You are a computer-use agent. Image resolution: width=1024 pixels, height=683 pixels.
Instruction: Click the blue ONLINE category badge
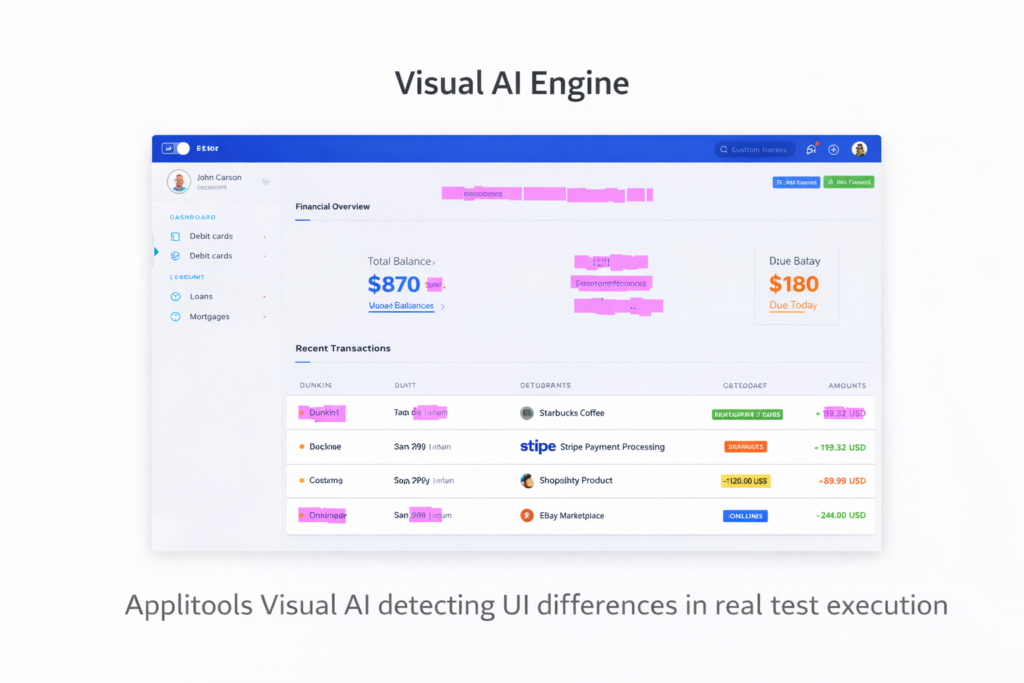click(744, 515)
